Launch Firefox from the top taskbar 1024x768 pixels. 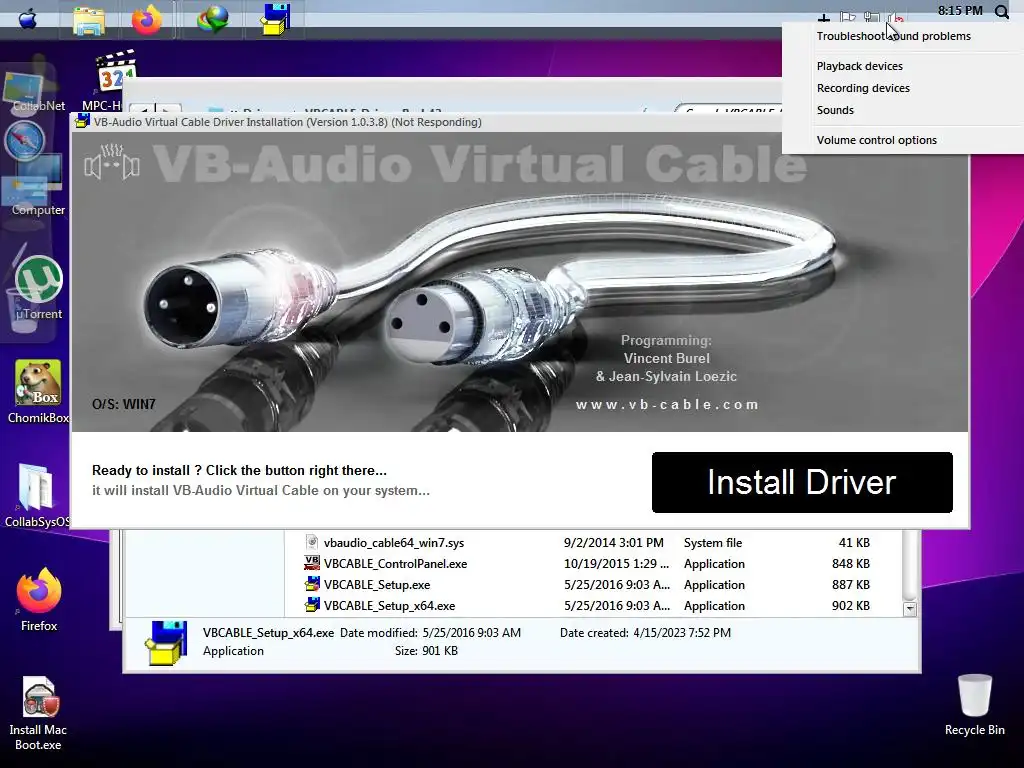point(147,20)
